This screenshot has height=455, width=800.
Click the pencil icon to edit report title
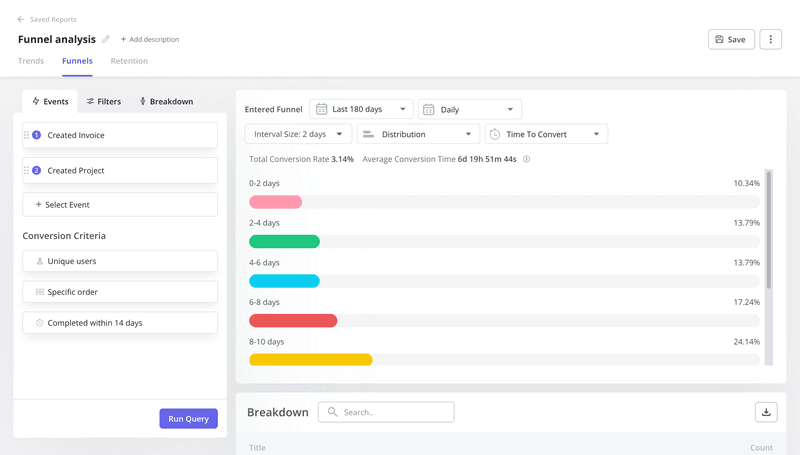click(x=106, y=39)
